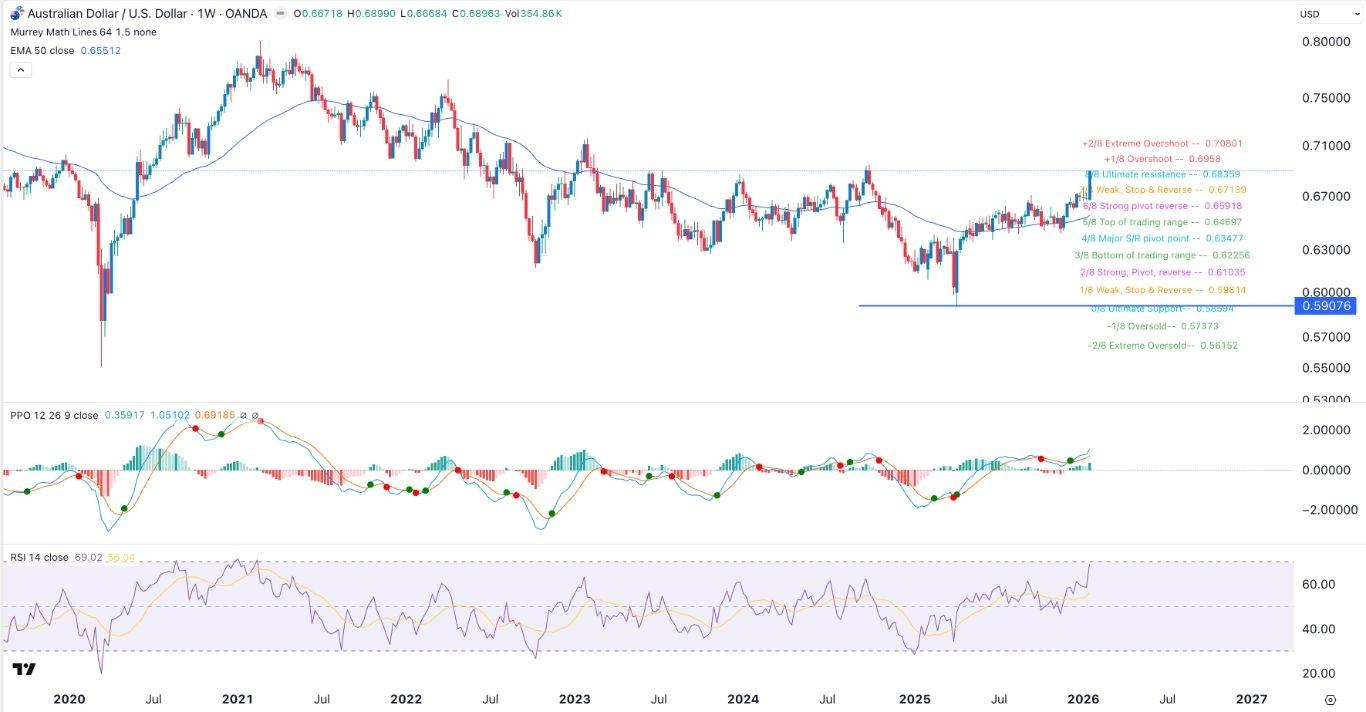Click the OANDA exchange name in the chart title

click(249, 13)
